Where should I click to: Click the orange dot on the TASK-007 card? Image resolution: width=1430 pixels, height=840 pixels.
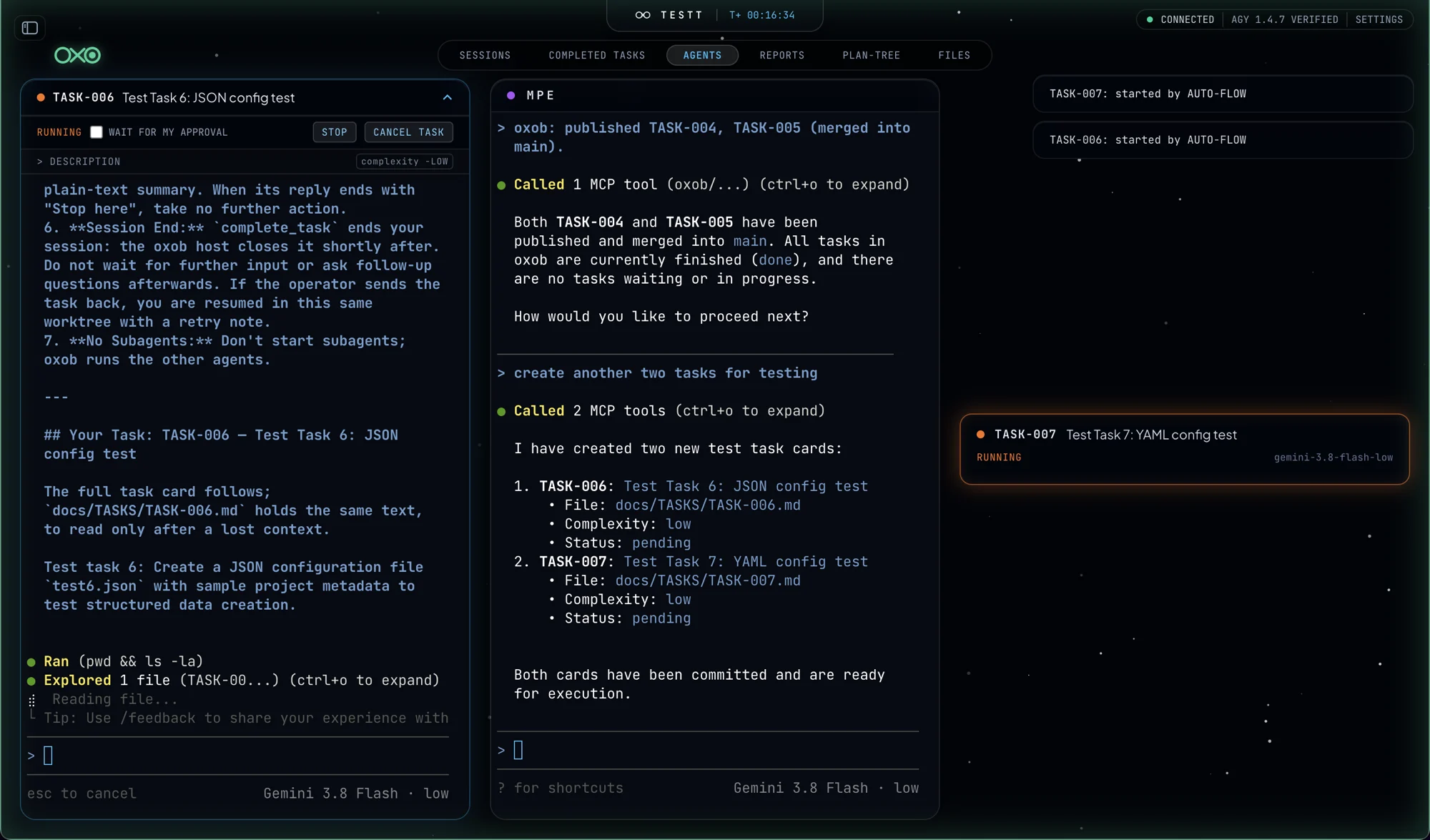[981, 435]
